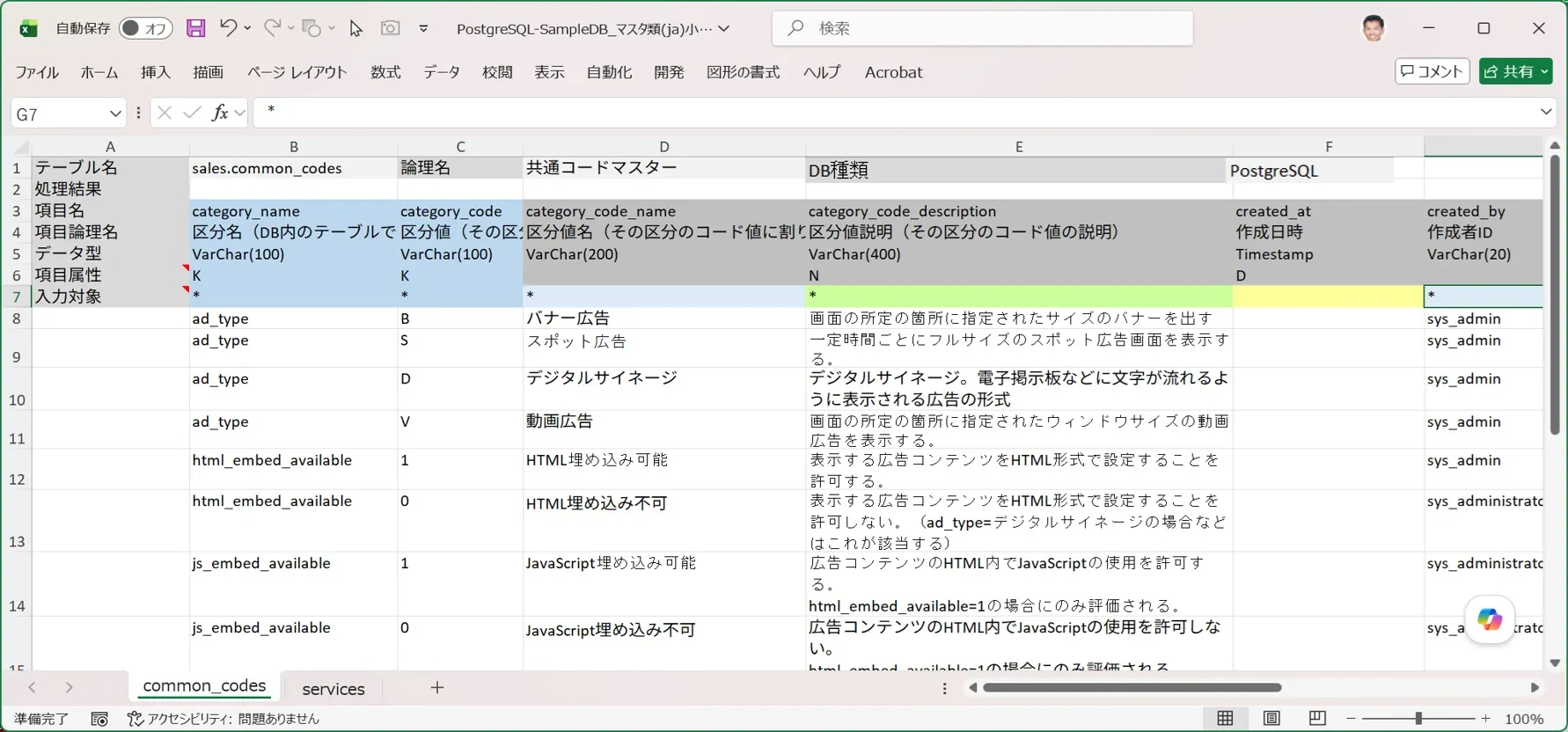Cancel entry with the X formula bar icon

tap(164, 113)
